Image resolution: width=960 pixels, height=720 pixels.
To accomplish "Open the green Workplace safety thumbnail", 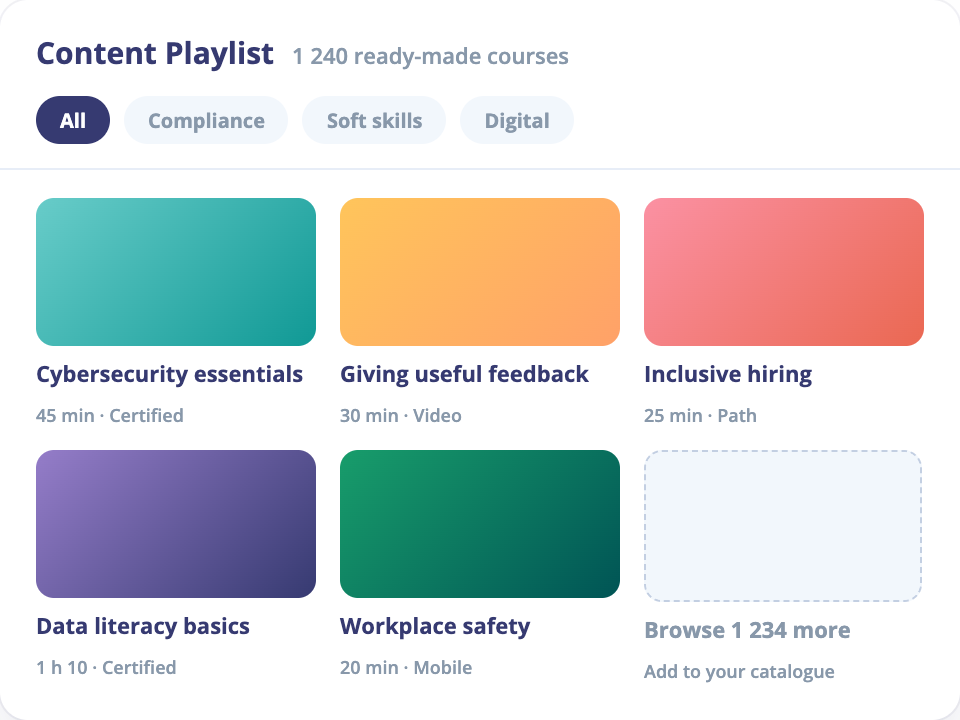I will (480, 524).
